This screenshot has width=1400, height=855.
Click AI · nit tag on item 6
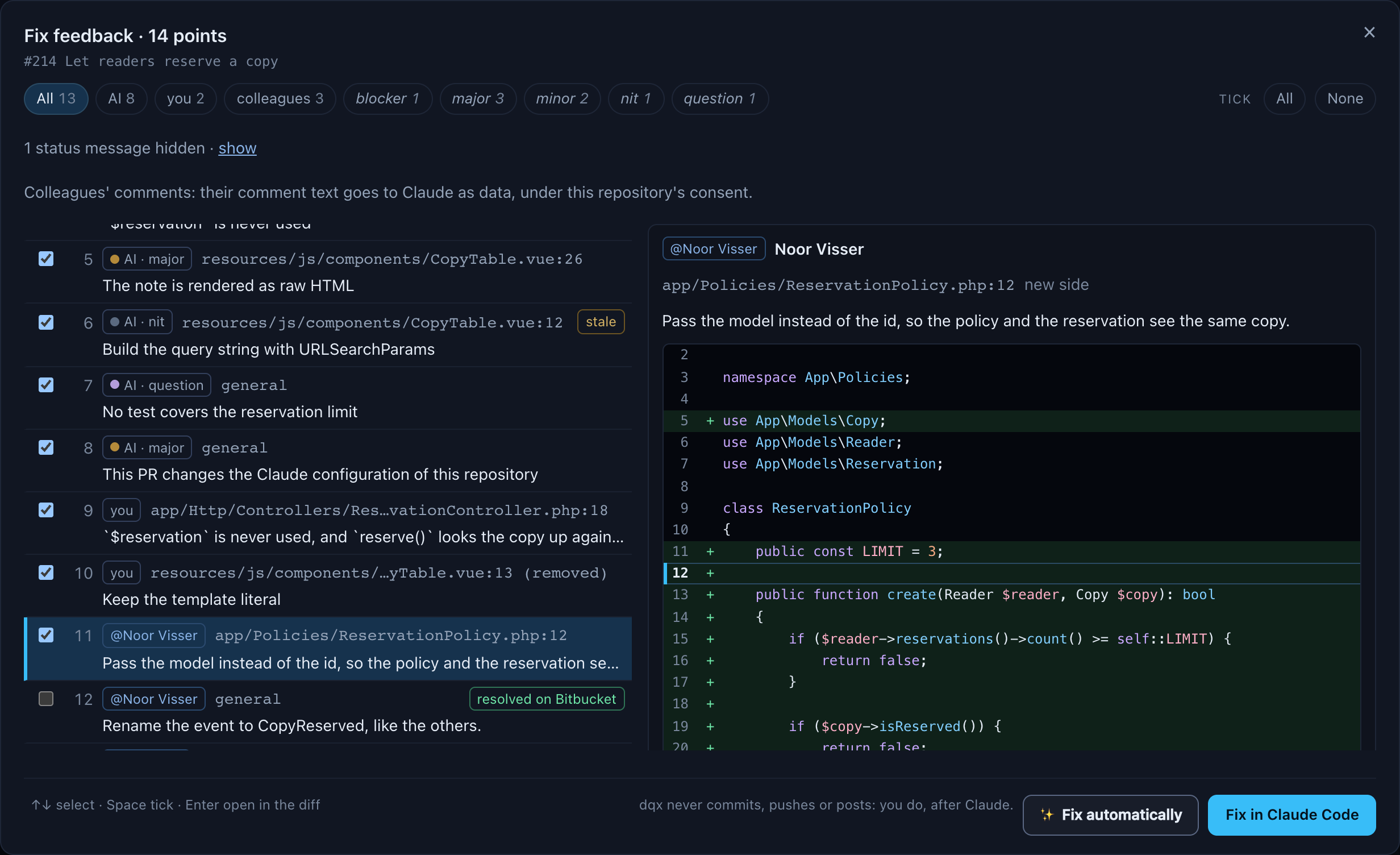137,322
